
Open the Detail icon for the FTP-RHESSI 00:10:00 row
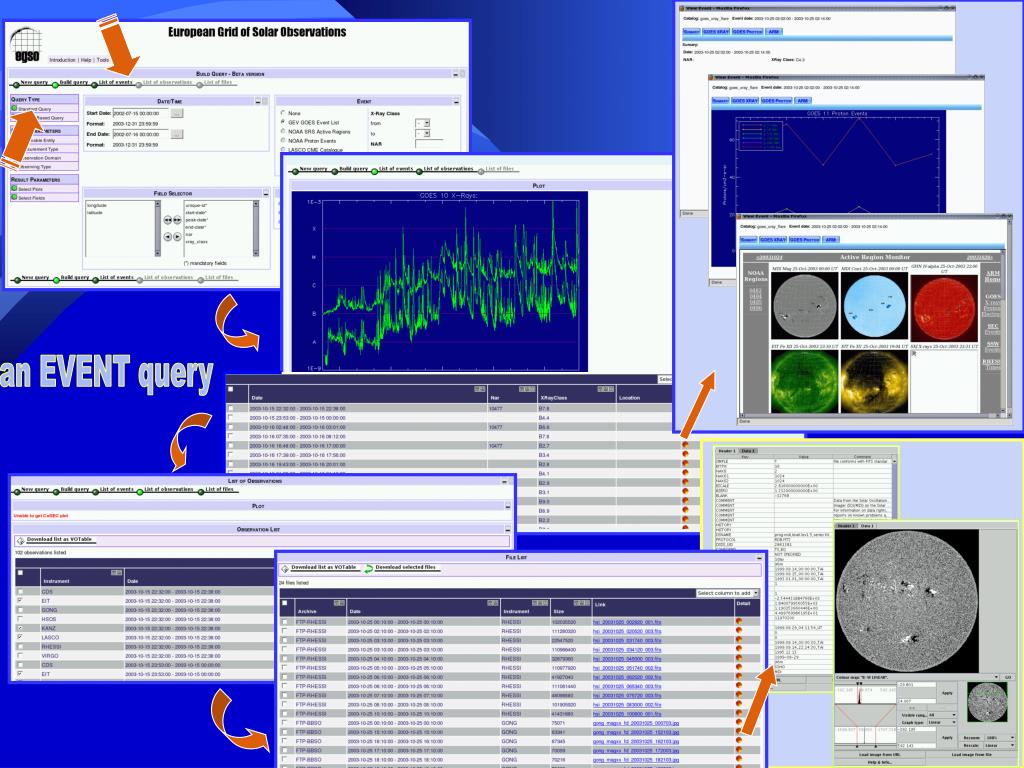click(x=739, y=622)
